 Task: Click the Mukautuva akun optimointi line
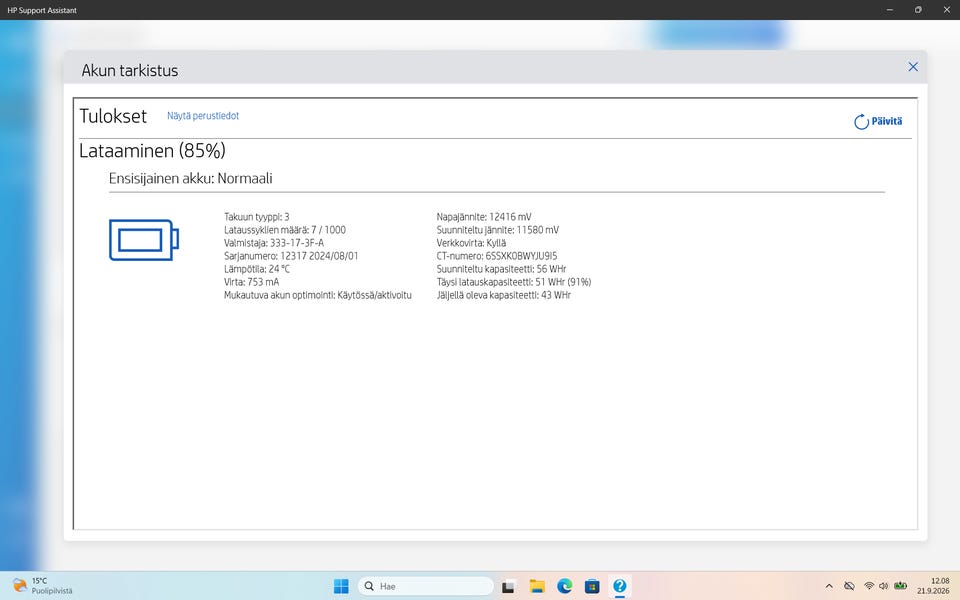tap(318, 295)
